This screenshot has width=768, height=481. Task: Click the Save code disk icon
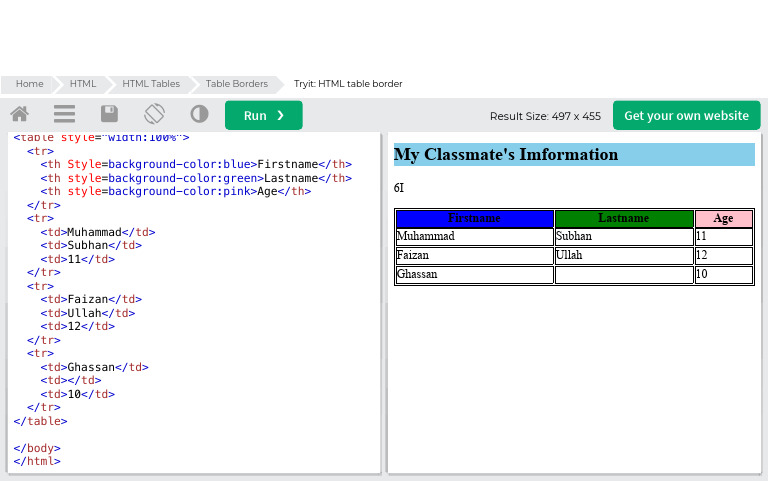(x=109, y=115)
